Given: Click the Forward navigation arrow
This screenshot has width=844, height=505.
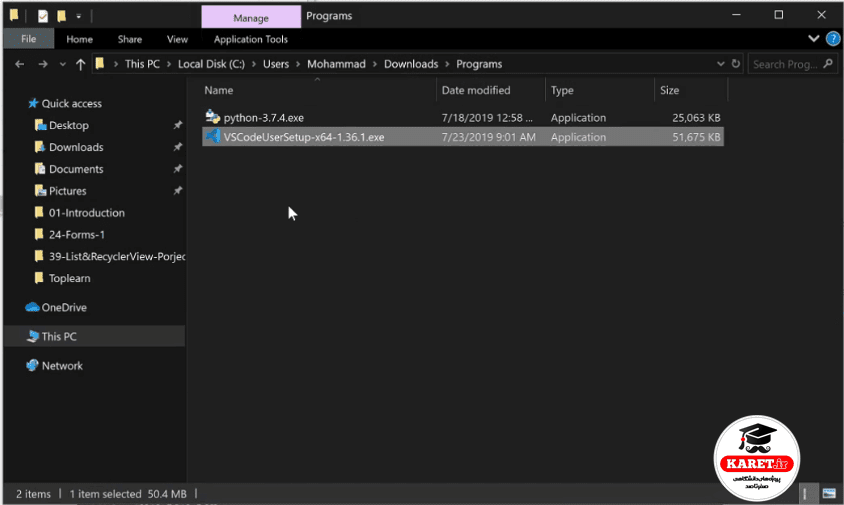Looking at the screenshot, I should tap(43, 64).
